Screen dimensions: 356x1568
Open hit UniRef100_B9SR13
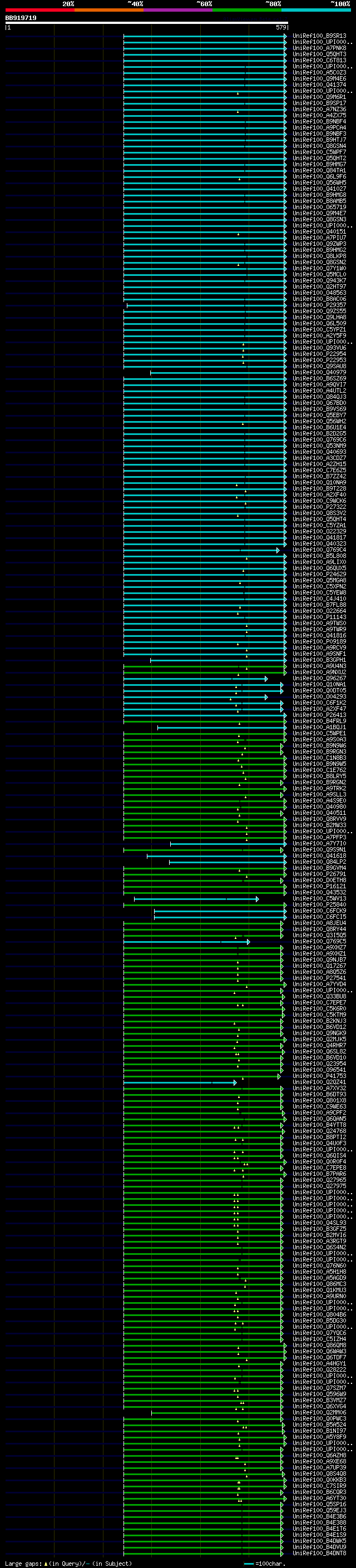pyautogui.click(x=319, y=36)
